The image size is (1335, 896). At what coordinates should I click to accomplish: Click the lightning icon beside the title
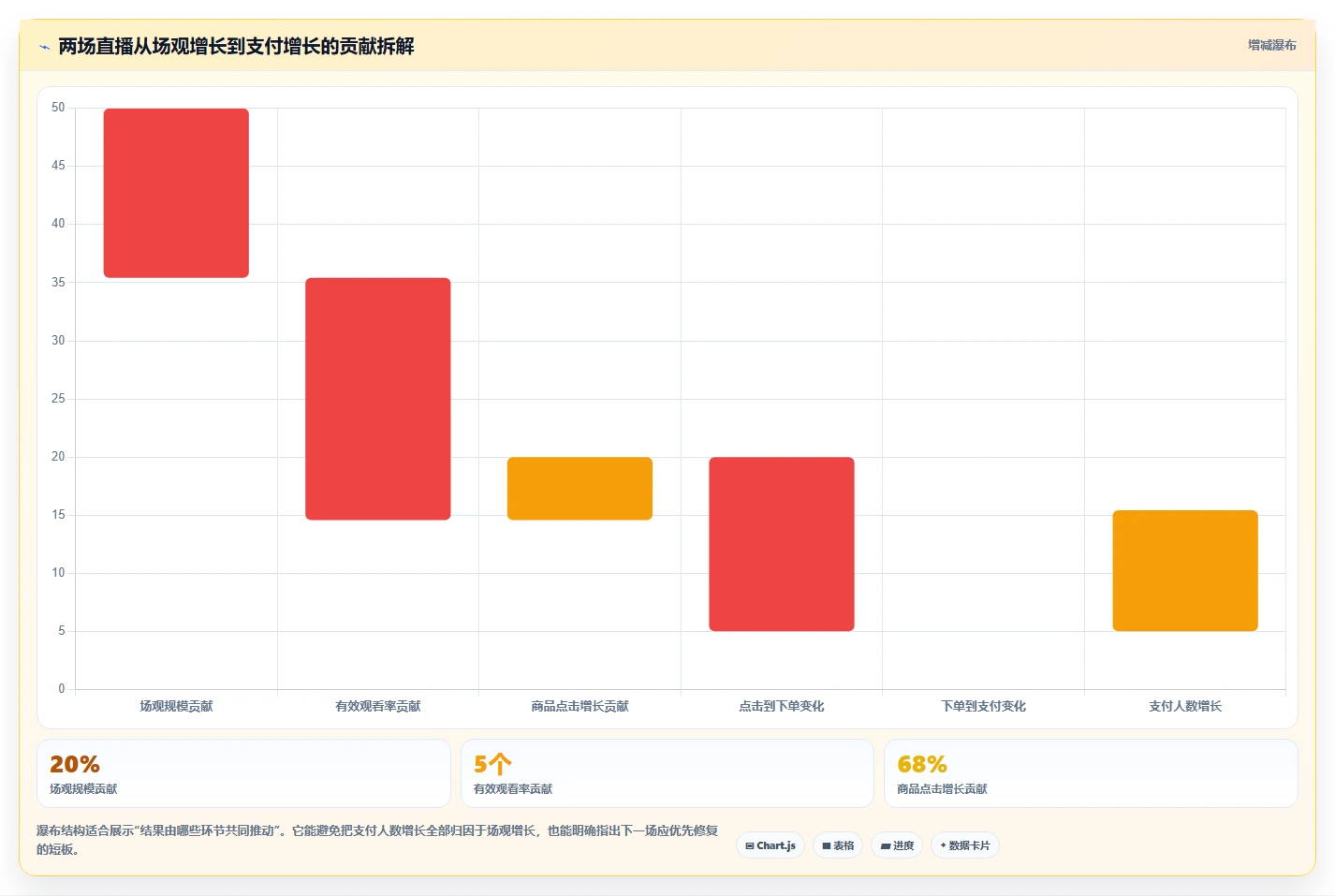click(45, 47)
